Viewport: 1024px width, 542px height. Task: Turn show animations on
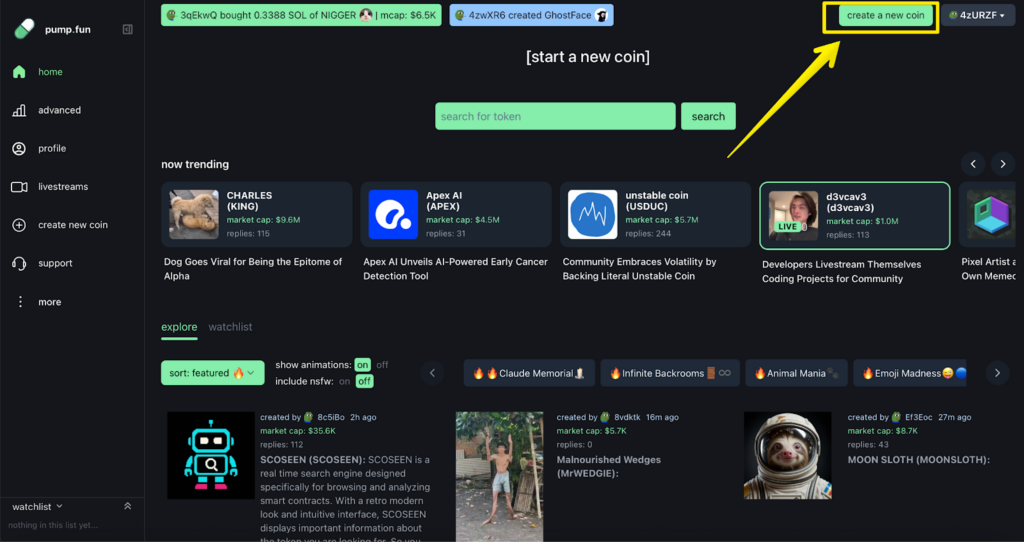pos(362,365)
